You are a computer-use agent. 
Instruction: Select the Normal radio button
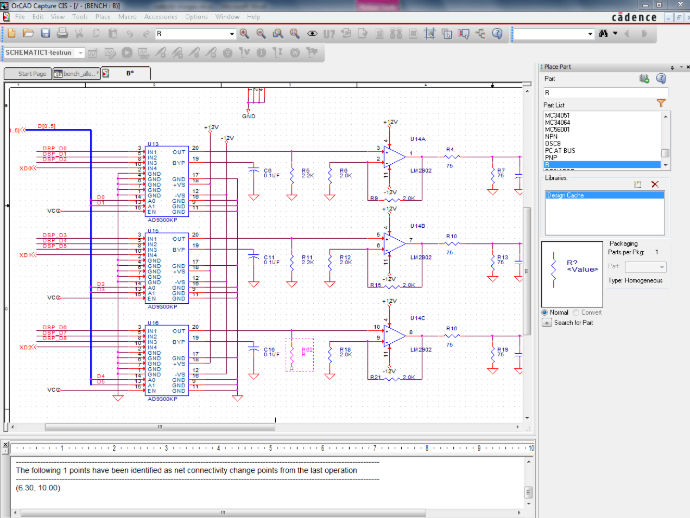pyautogui.click(x=545, y=312)
